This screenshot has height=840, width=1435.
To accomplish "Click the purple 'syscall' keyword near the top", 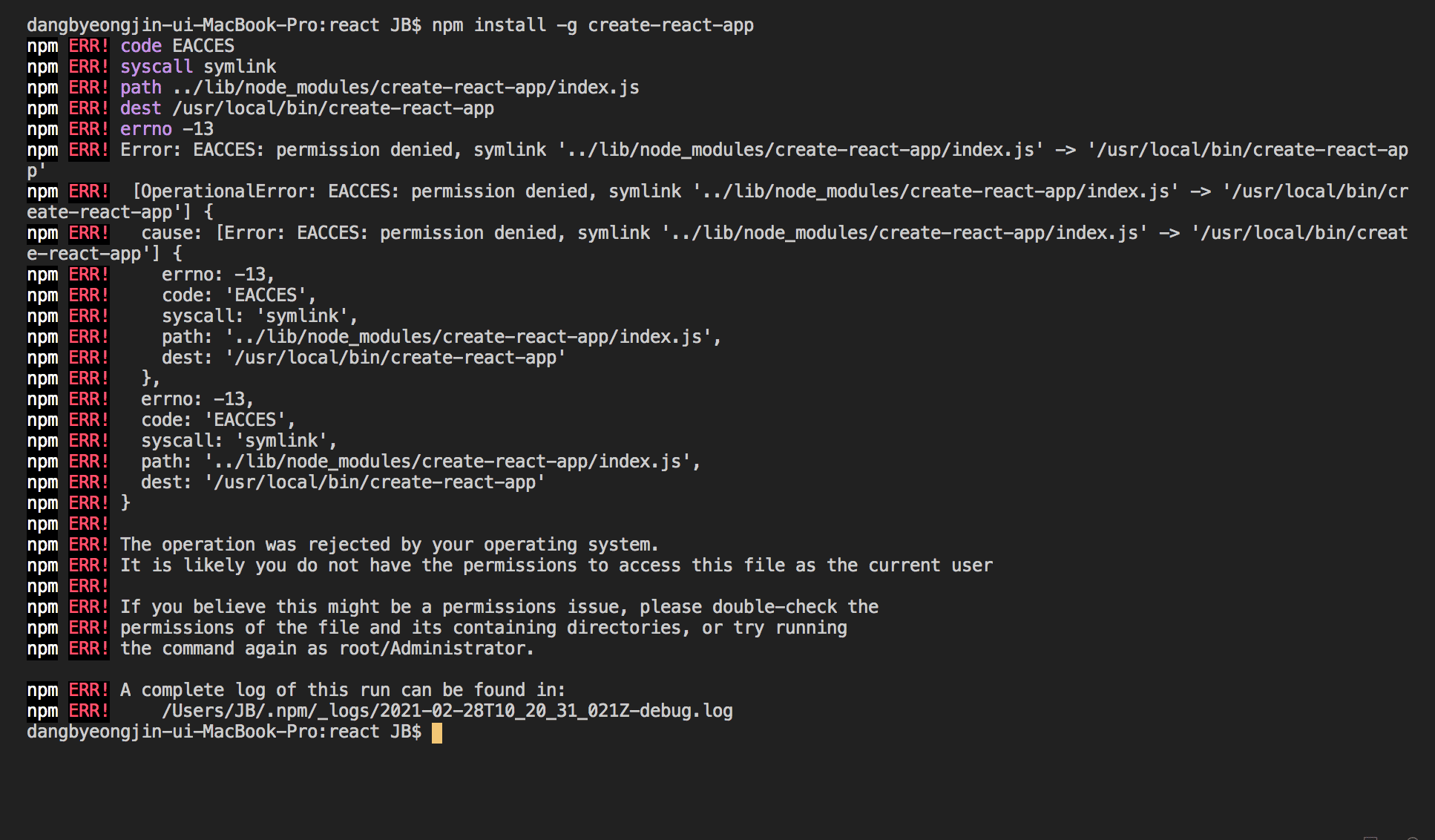I will click(156, 67).
